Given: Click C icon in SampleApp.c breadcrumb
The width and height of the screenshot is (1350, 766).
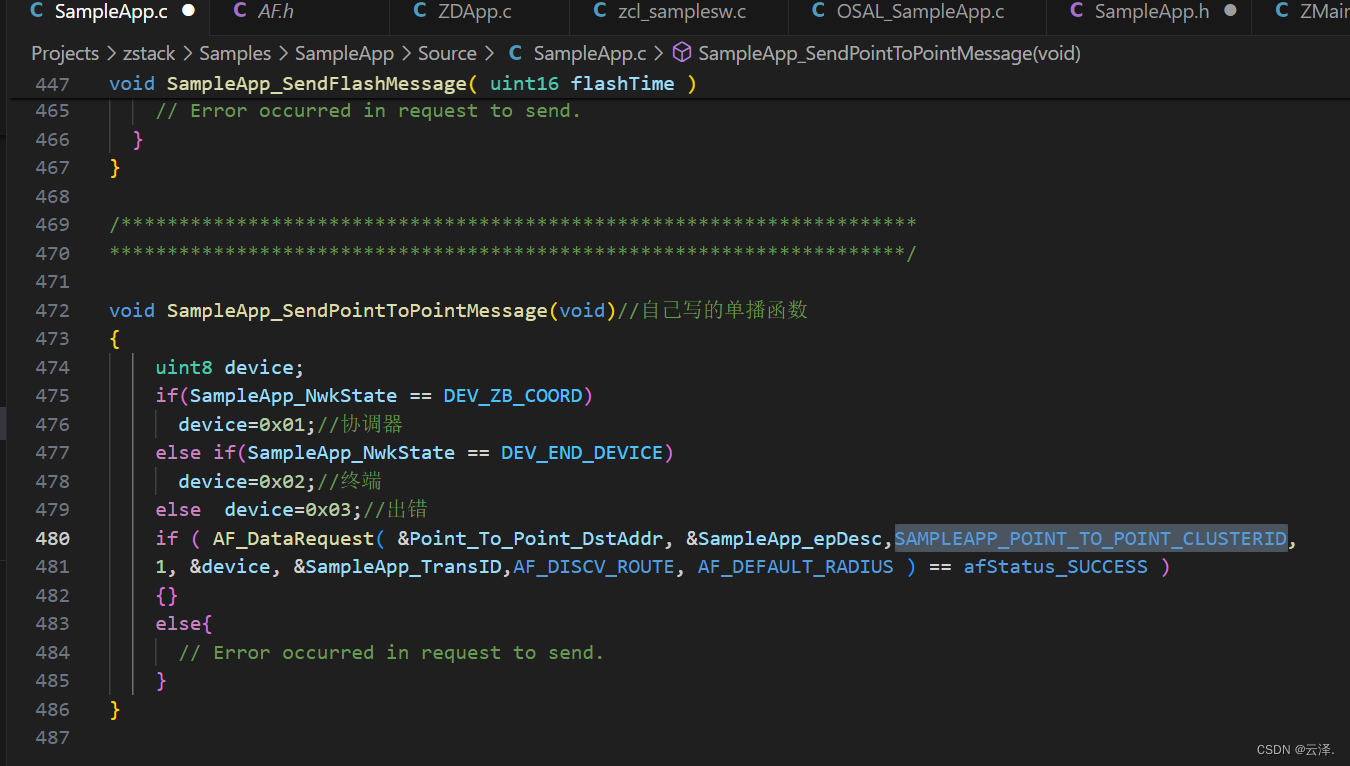Looking at the screenshot, I should 516,53.
